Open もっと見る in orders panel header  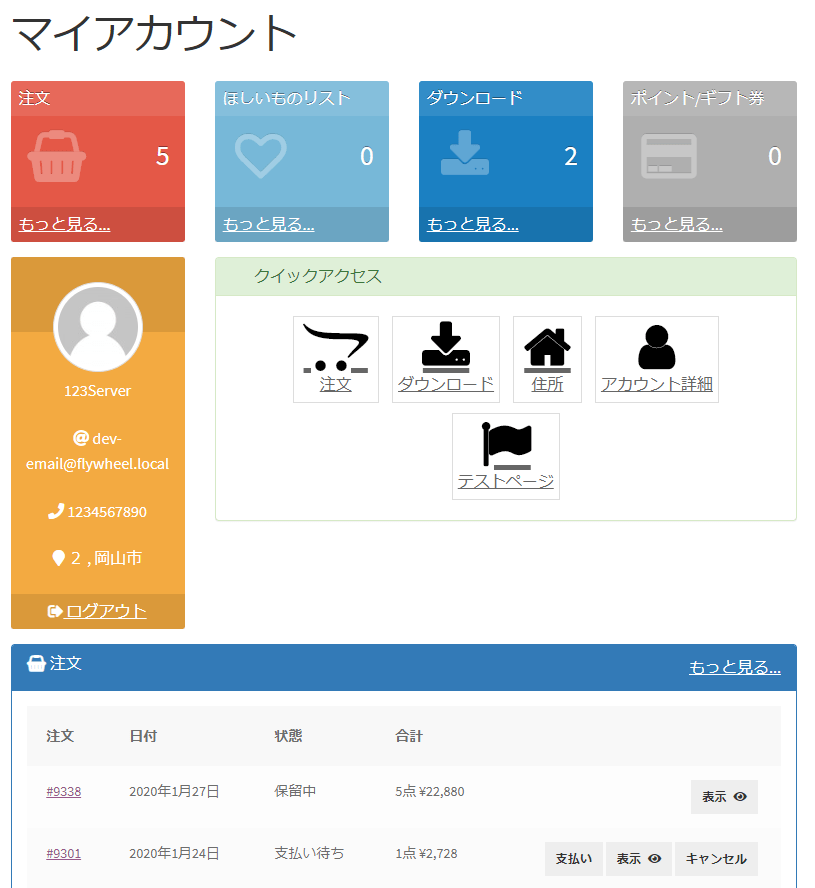(735, 667)
